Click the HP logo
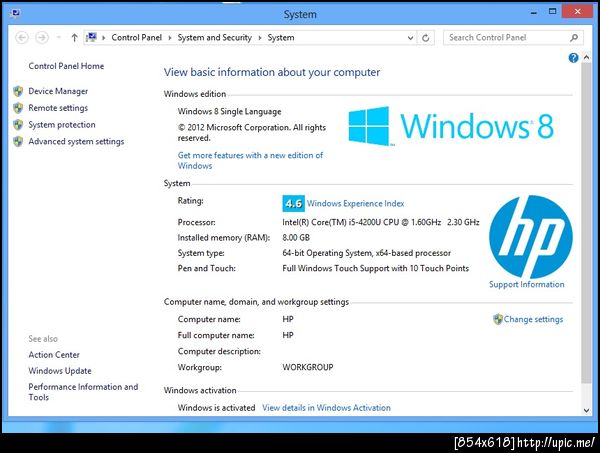The width and height of the screenshot is (600, 453). (x=531, y=237)
